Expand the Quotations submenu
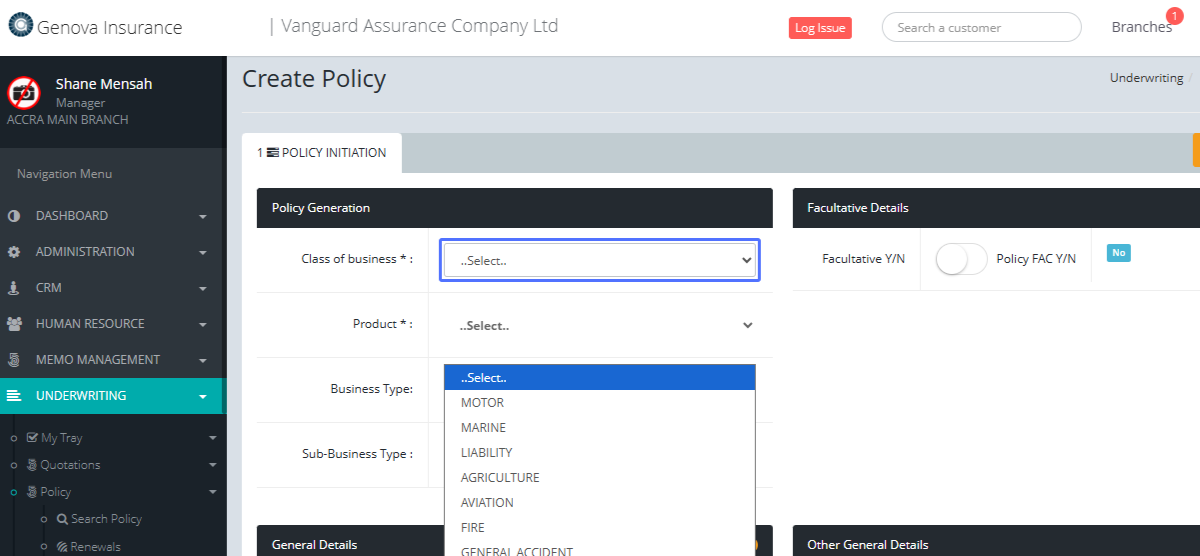This screenshot has height=556, width=1200. tap(212, 465)
